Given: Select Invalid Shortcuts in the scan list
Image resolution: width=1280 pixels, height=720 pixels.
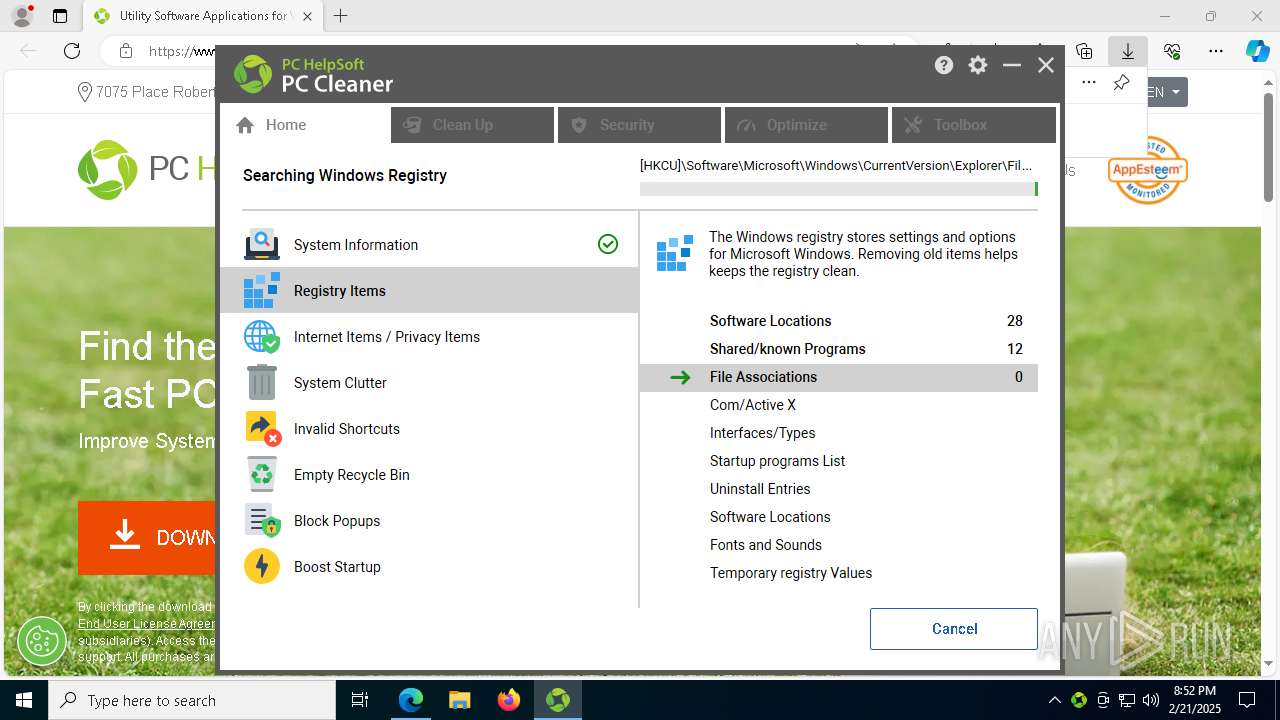Looking at the screenshot, I should (x=429, y=428).
